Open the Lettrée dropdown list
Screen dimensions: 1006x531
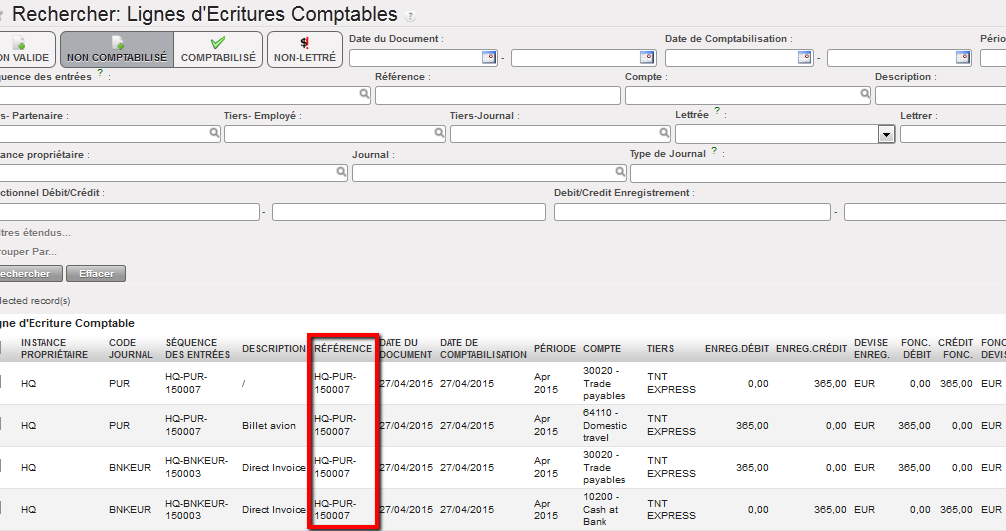tap(885, 134)
